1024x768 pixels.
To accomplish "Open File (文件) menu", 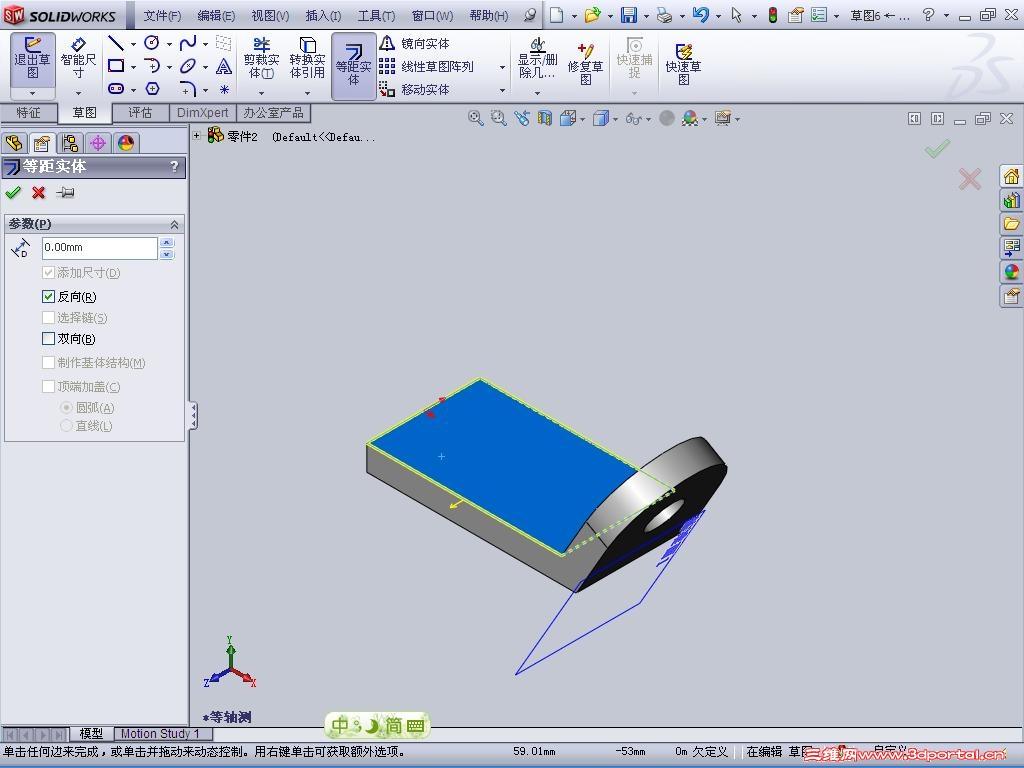I will (x=161, y=16).
